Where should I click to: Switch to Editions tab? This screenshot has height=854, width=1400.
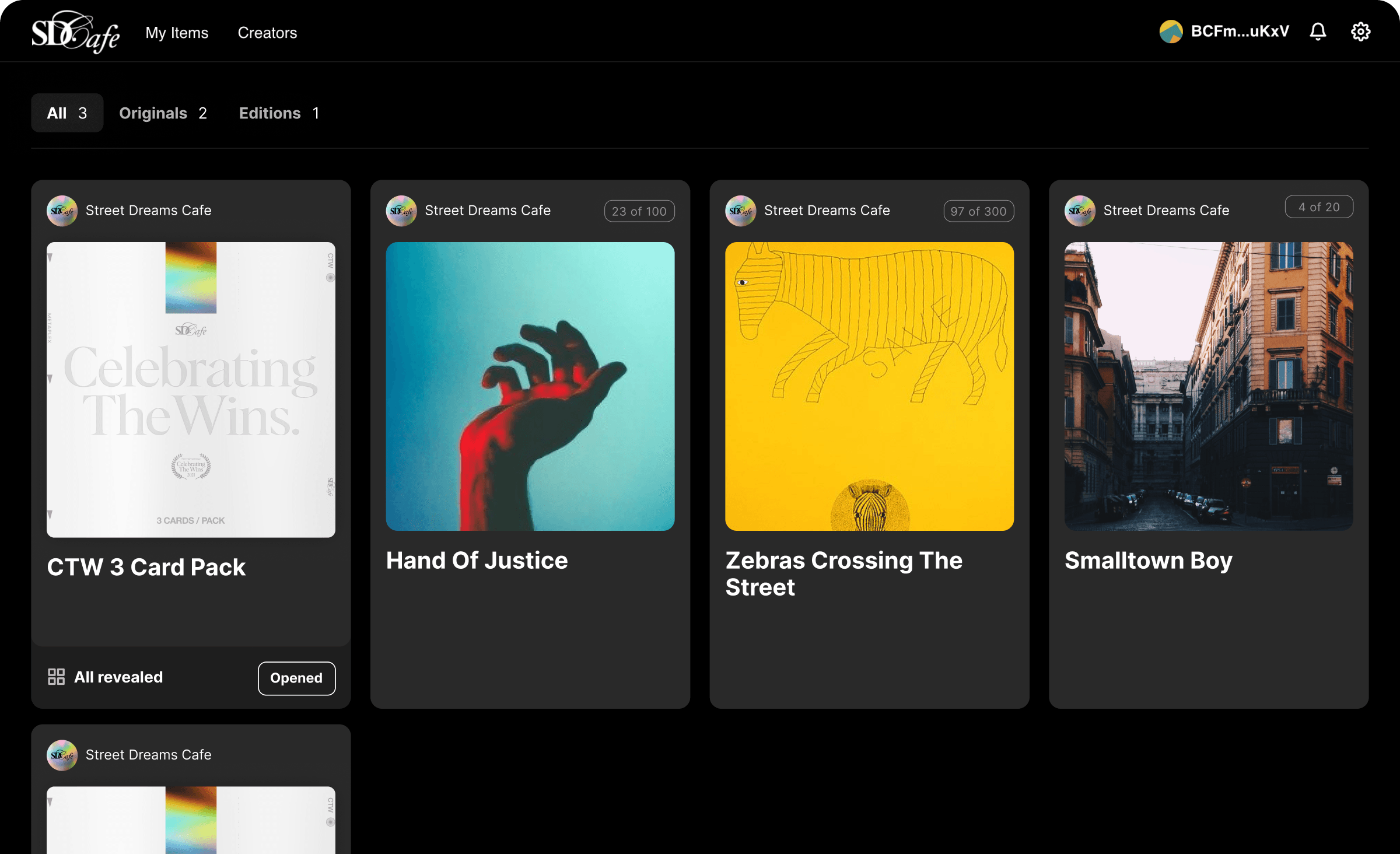click(279, 113)
